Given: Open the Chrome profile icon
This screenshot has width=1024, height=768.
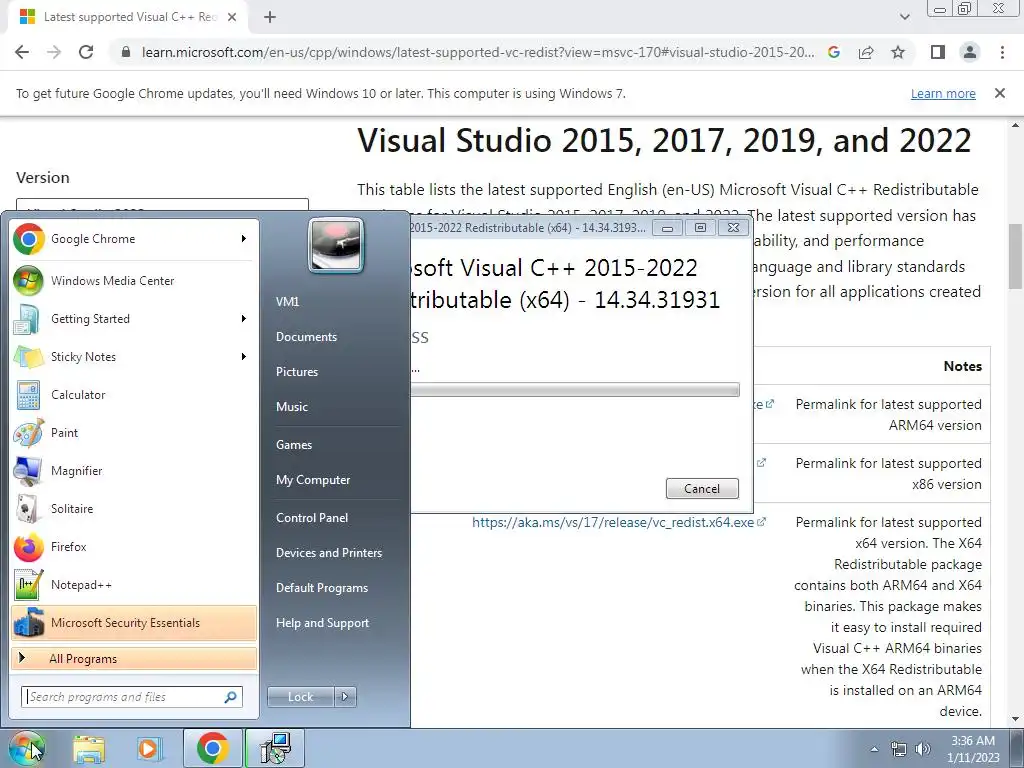Looking at the screenshot, I should (x=970, y=52).
